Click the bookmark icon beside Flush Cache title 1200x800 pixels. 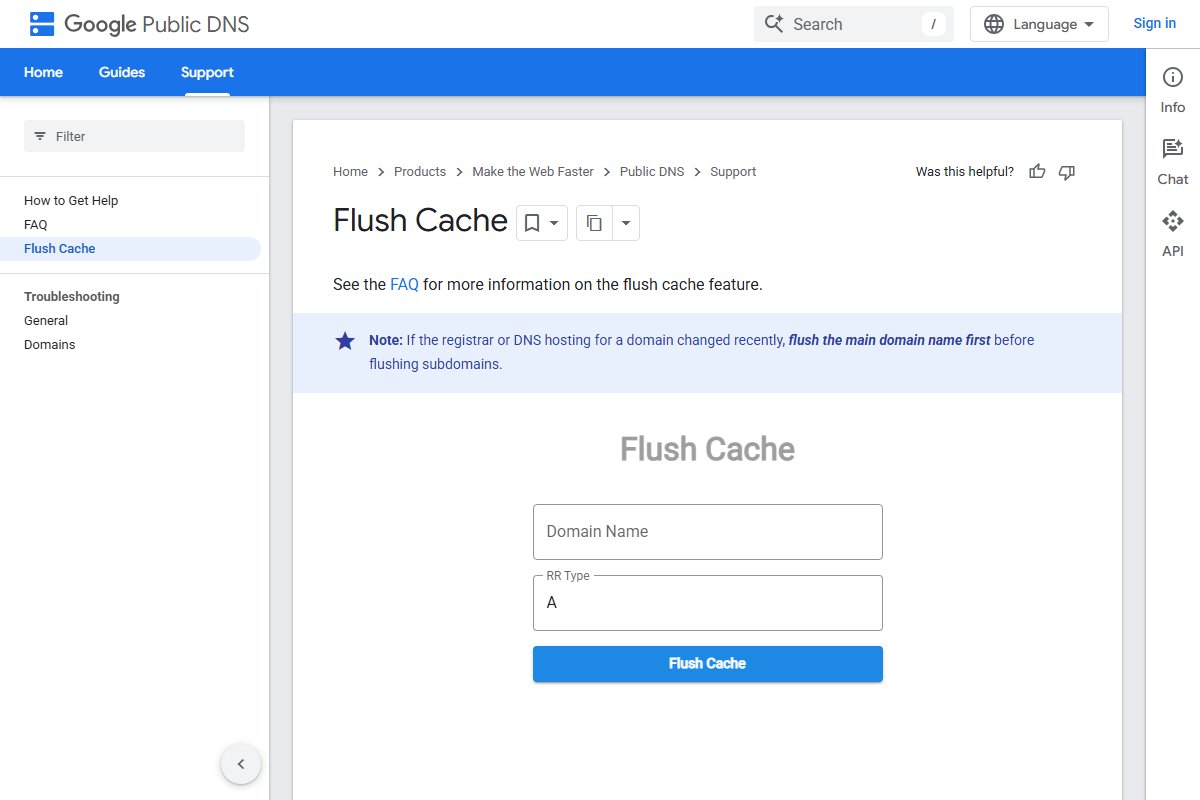point(533,223)
